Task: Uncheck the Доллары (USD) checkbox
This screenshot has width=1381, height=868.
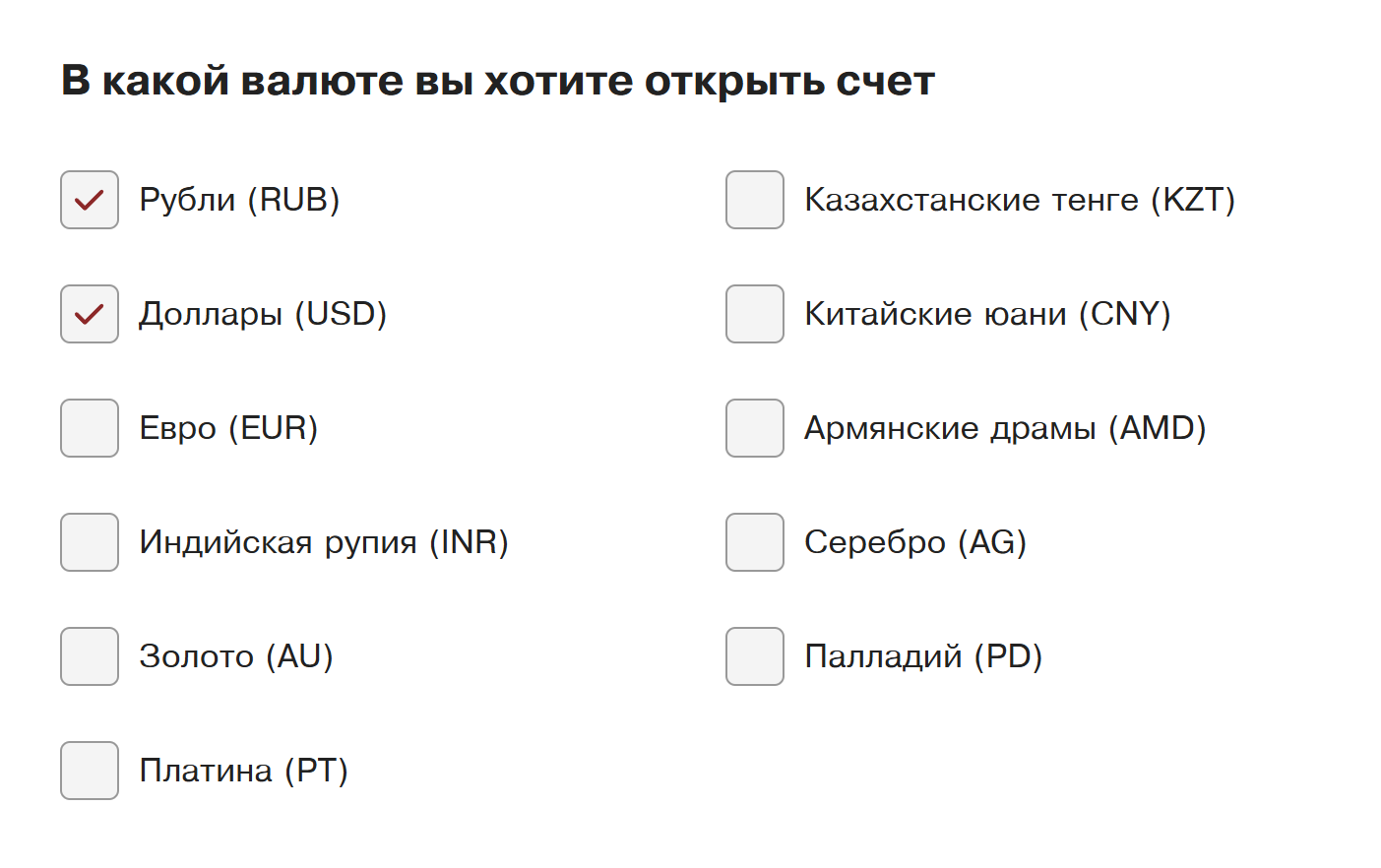Action: click(90, 314)
